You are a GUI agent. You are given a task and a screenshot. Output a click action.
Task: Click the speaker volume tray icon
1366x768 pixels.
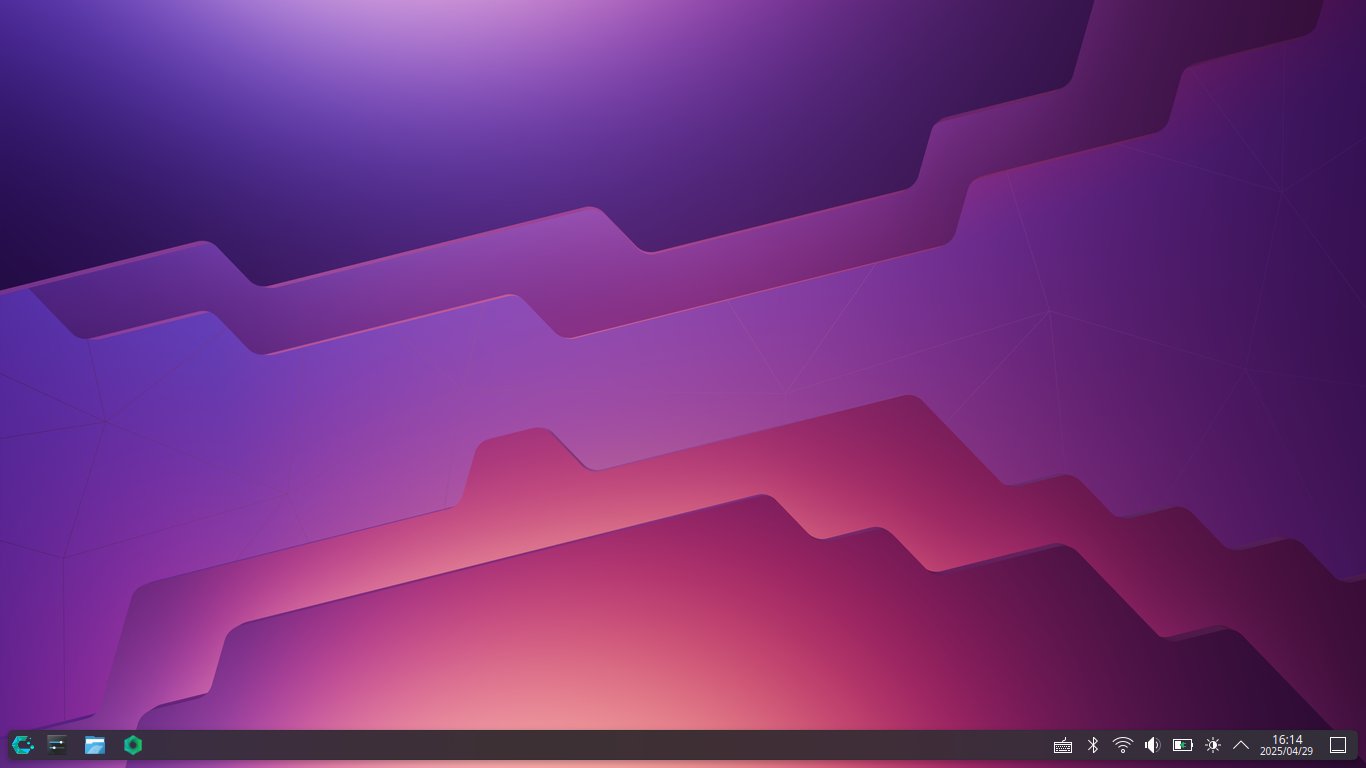pos(1152,745)
